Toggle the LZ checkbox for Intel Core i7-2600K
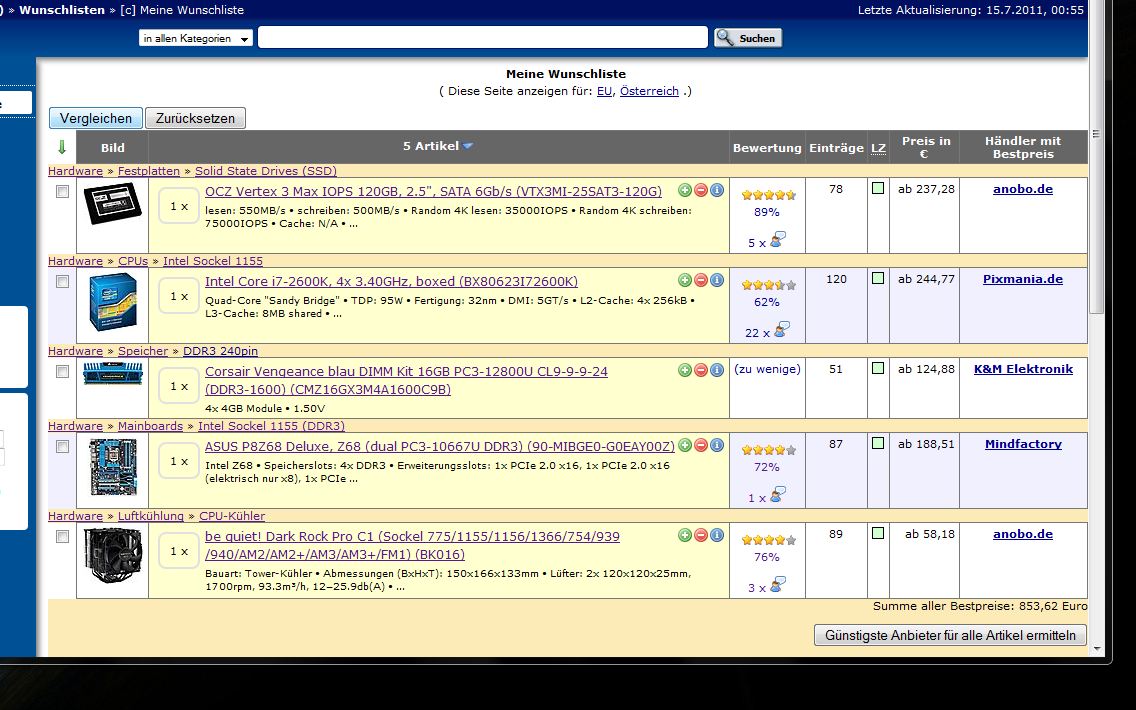 coord(878,278)
